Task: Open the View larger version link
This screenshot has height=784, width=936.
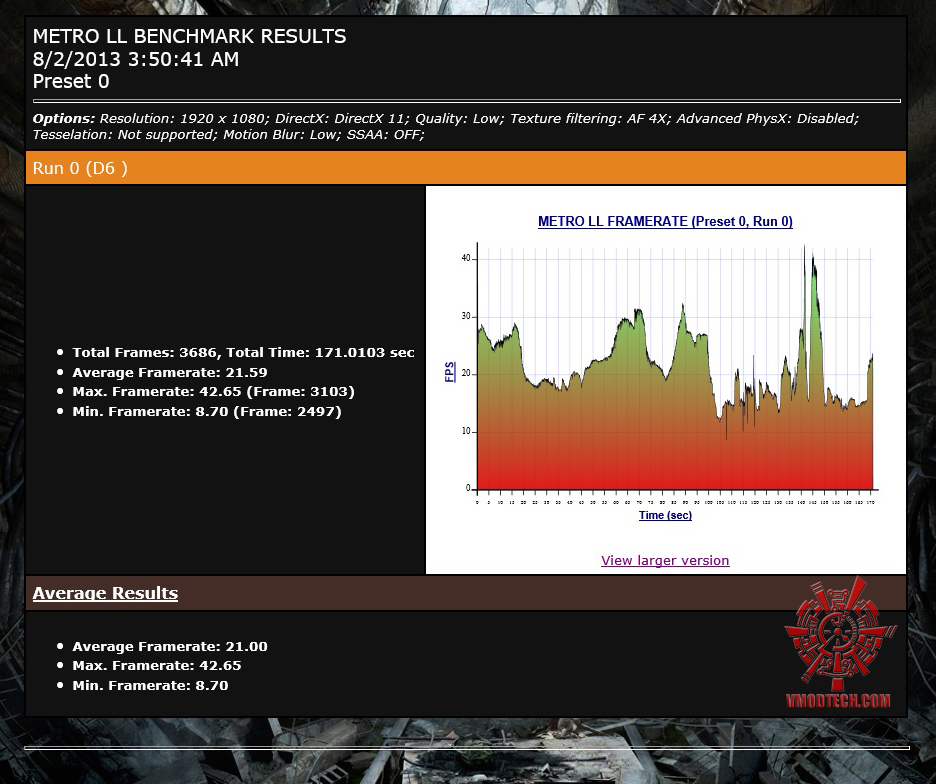Action: click(x=665, y=560)
